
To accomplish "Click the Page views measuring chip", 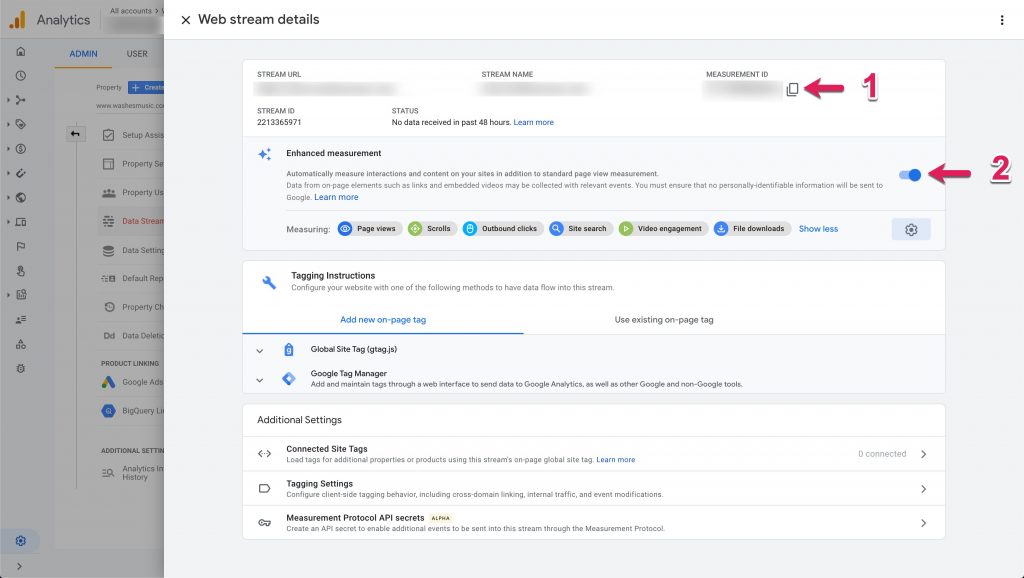I will click(368, 229).
